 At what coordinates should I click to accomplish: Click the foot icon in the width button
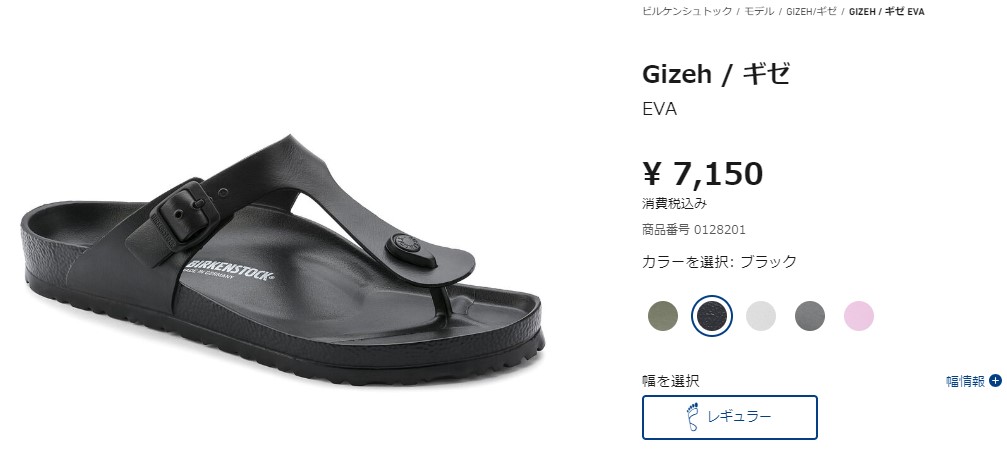pos(692,417)
